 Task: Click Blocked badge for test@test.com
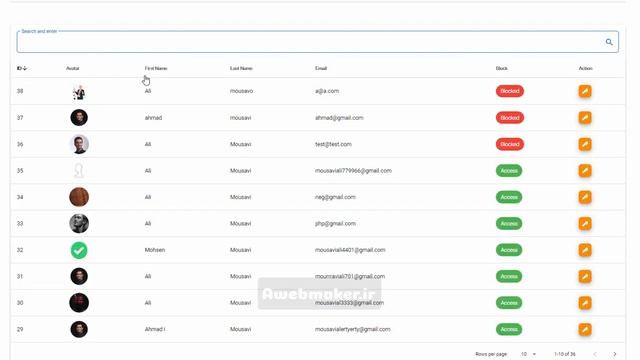click(510, 144)
